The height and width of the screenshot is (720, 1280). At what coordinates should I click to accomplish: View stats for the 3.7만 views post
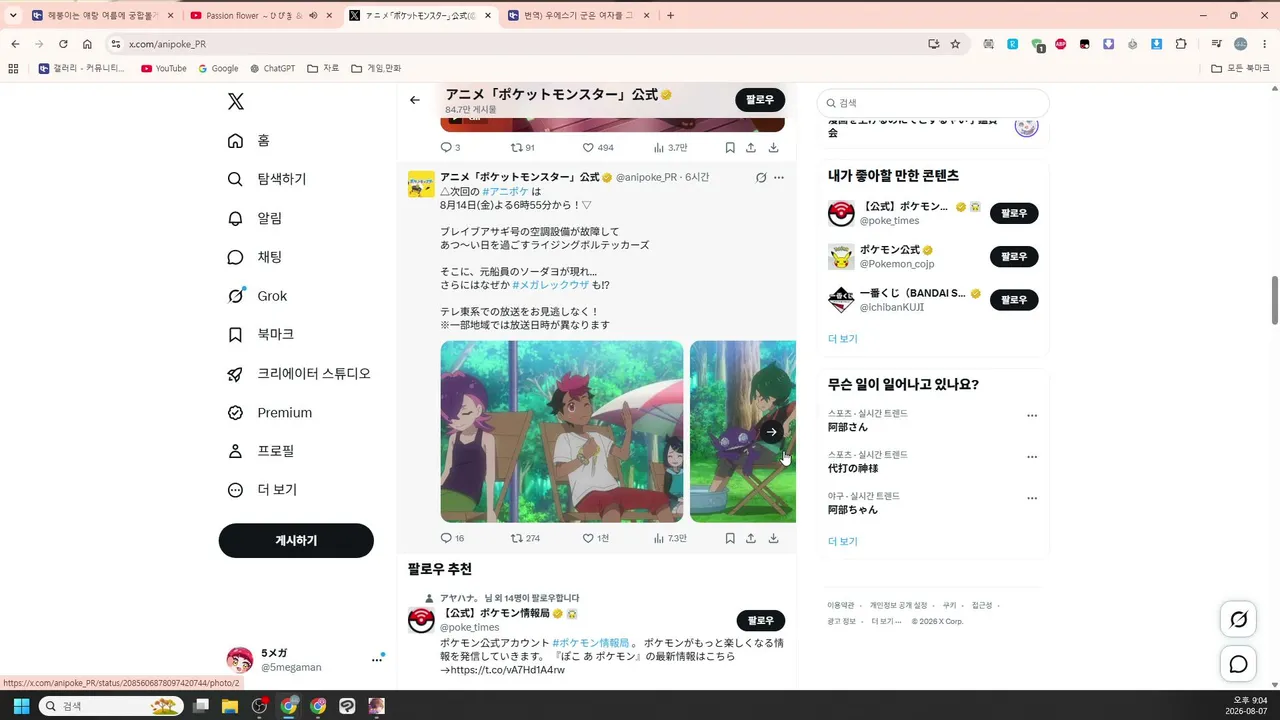coord(670,147)
